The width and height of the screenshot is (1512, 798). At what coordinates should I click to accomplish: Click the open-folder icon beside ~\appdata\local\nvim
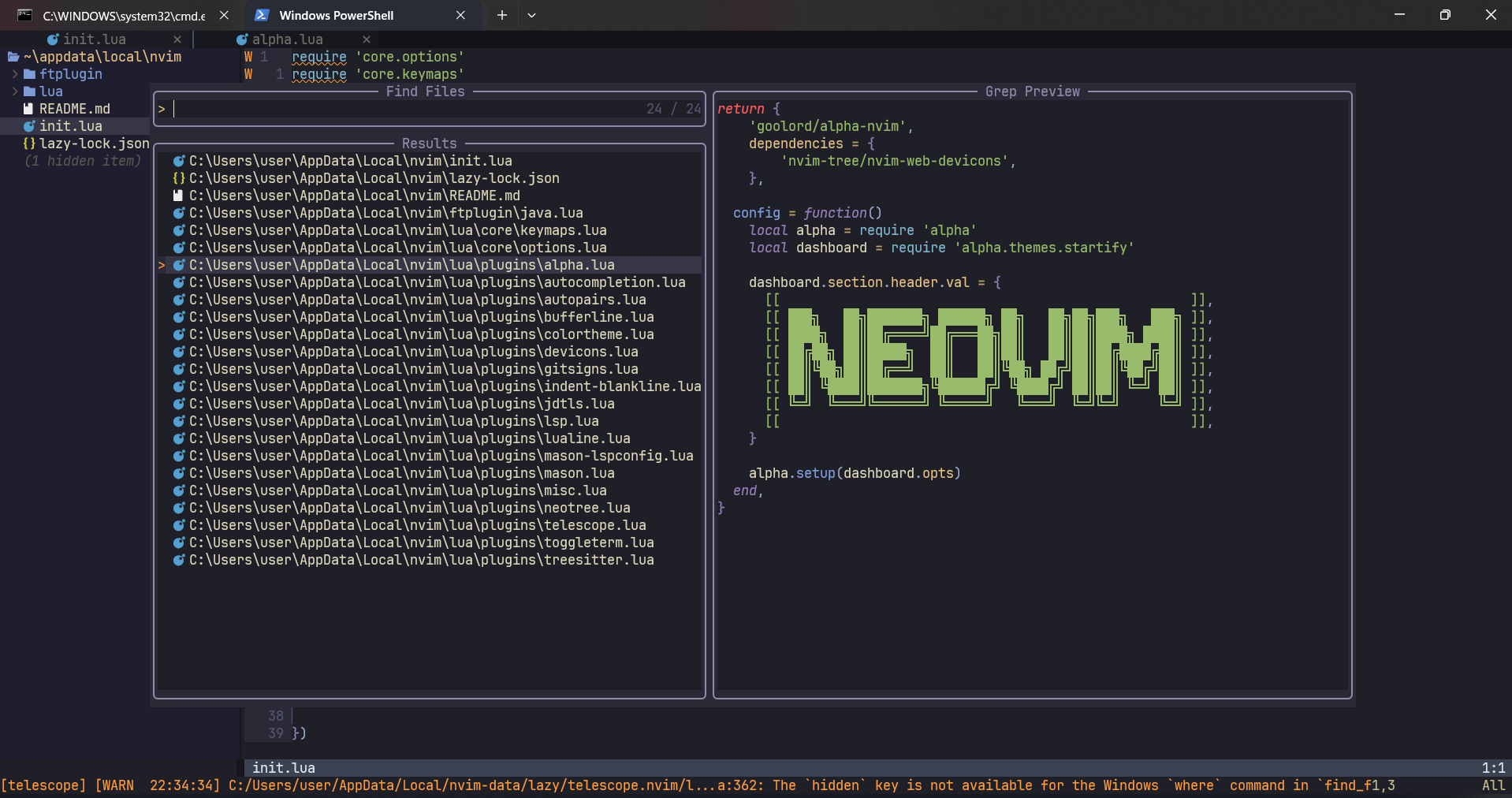[x=13, y=57]
